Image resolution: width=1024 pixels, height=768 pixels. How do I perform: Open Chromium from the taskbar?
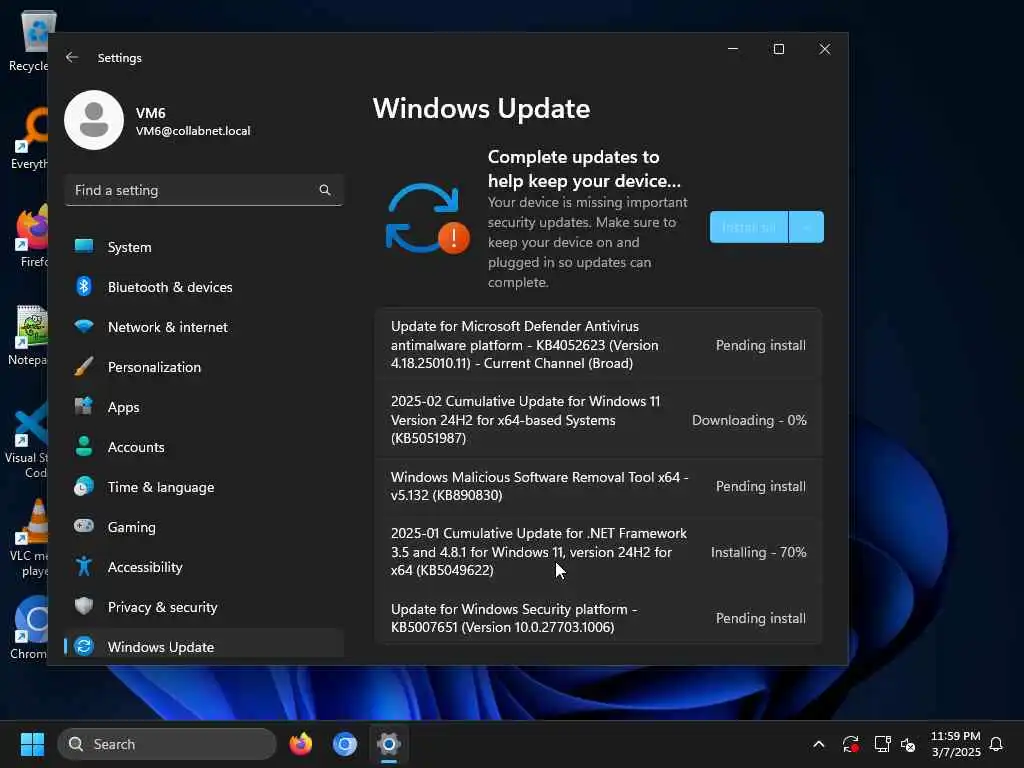tap(344, 744)
